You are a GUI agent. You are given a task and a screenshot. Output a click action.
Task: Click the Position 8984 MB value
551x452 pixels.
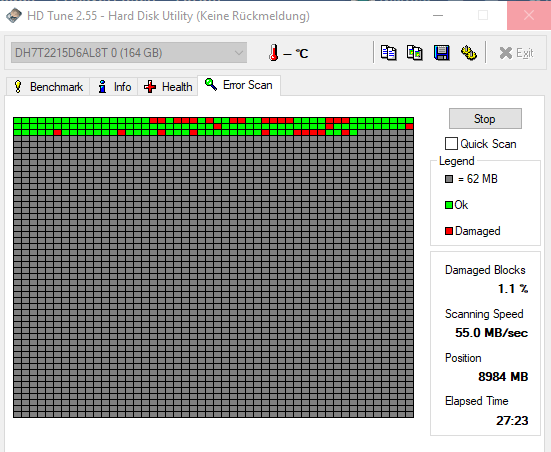[x=503, y=376]
